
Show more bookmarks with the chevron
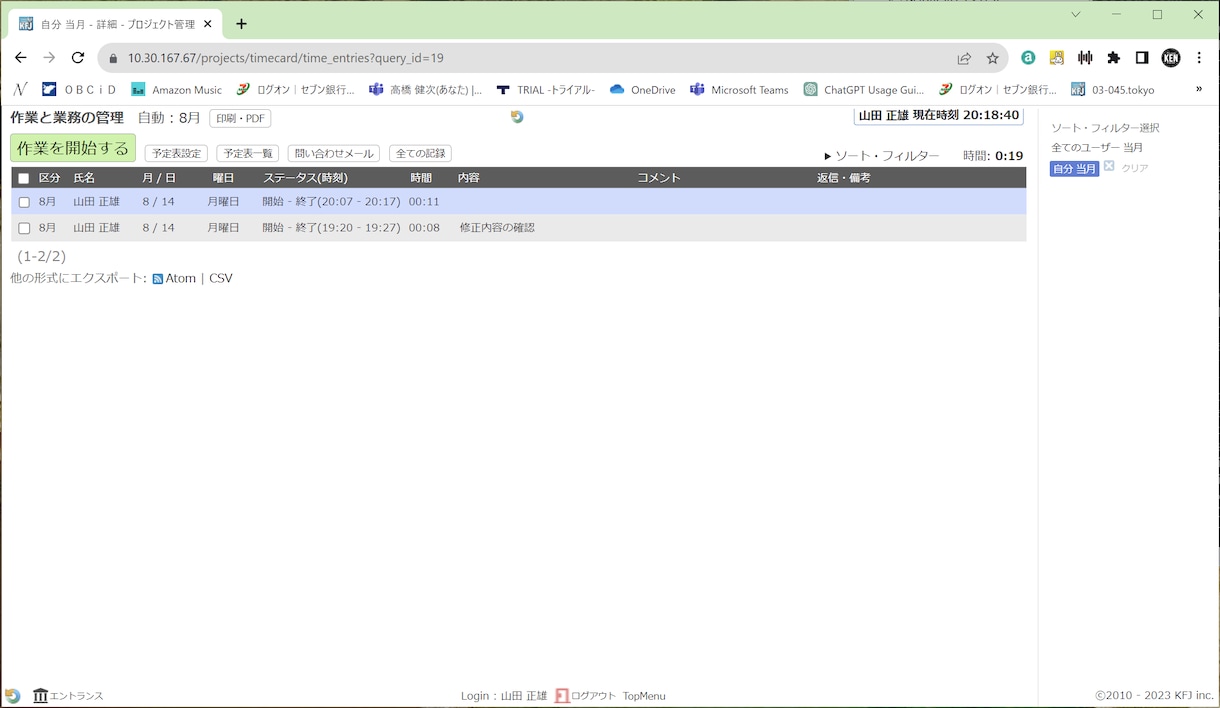1199,89
